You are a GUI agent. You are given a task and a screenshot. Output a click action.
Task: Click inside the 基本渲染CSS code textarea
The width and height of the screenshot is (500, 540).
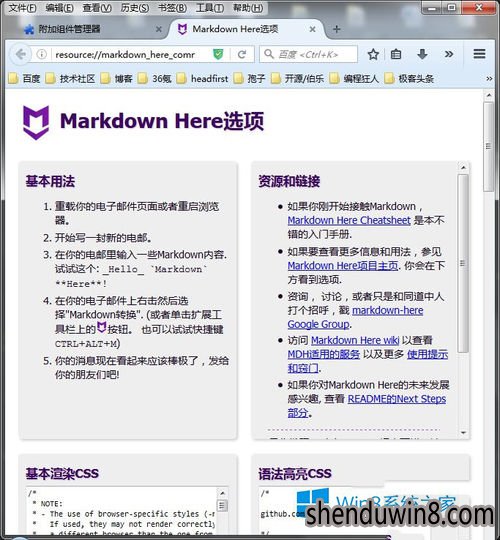[x=121, y=511]
